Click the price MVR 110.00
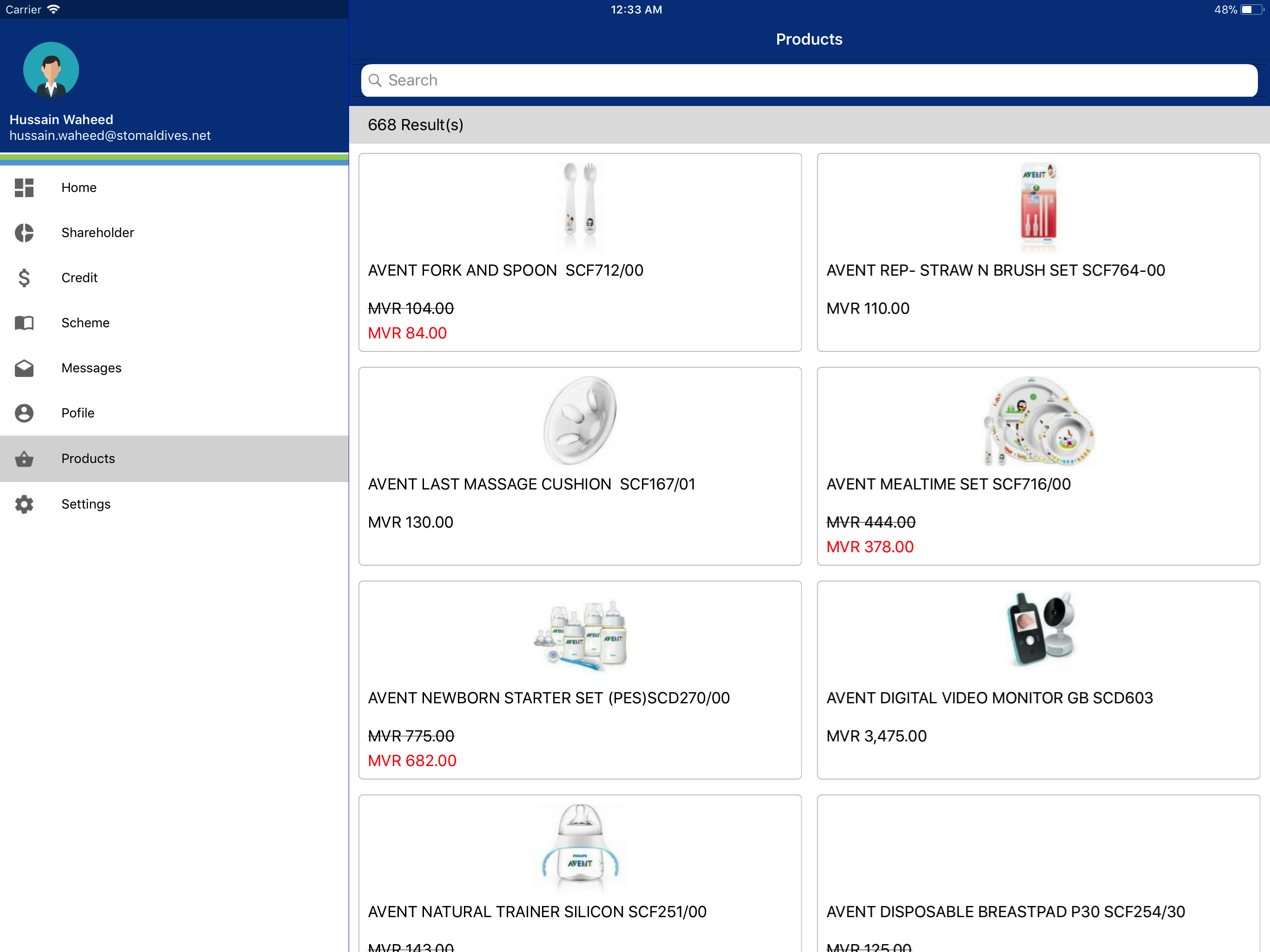Image resolution: width=1270 pixels, height=952 pixels. [x=867, y=308]
